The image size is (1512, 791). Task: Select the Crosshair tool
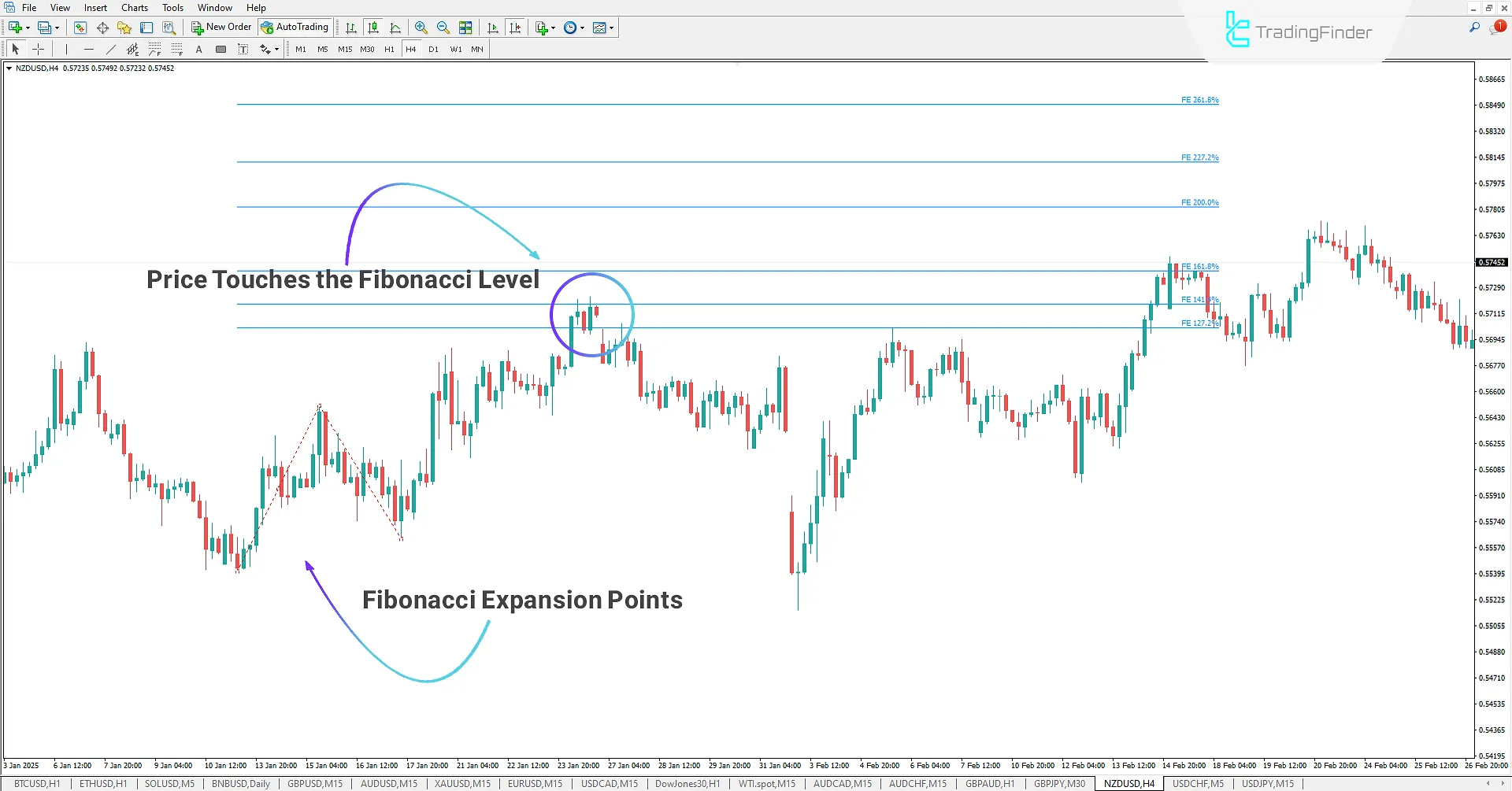[38, 49]
